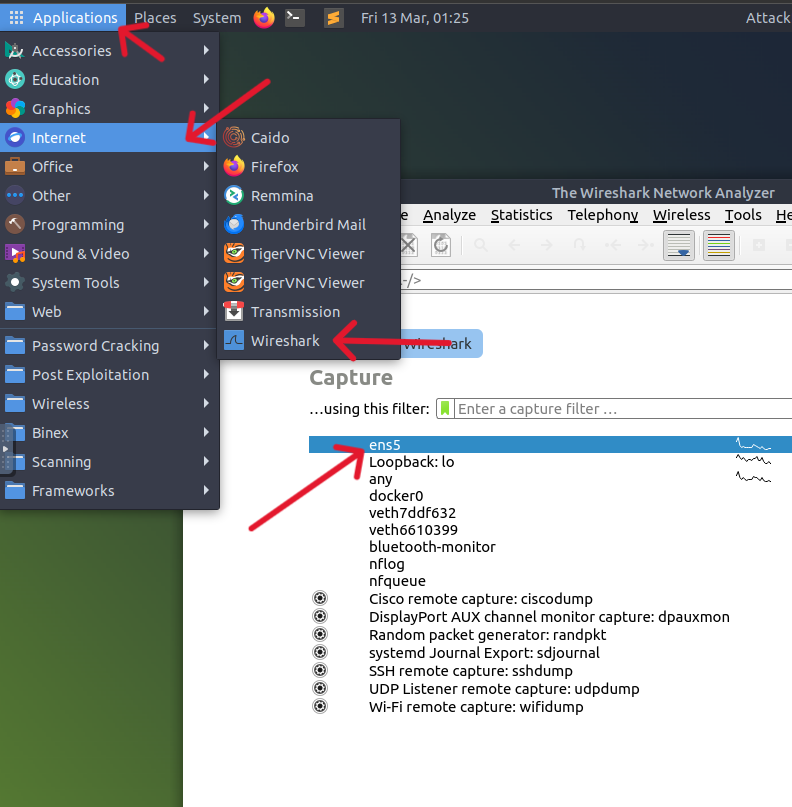The height and width of the screenshot is (807, 792).
Task: Open the Telephony menu in Wireshark
Action: tap(602, 215)
